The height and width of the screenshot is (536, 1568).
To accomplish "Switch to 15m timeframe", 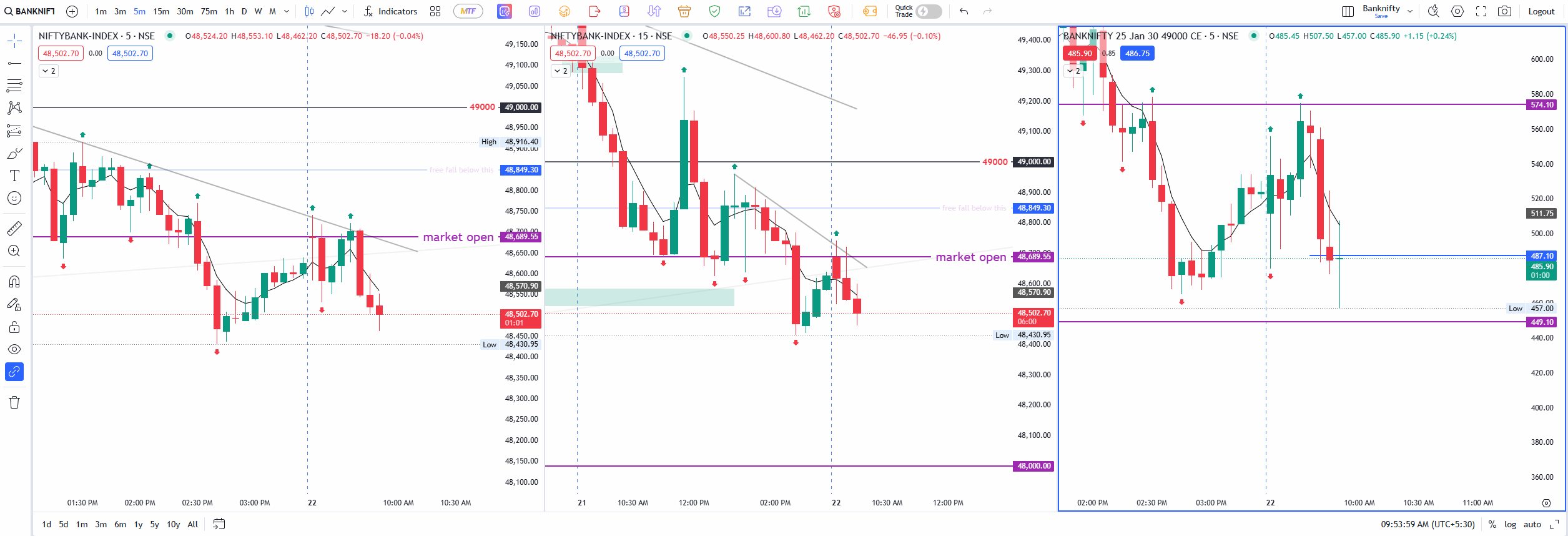I will pyautogui.click(x=161, y=11).
